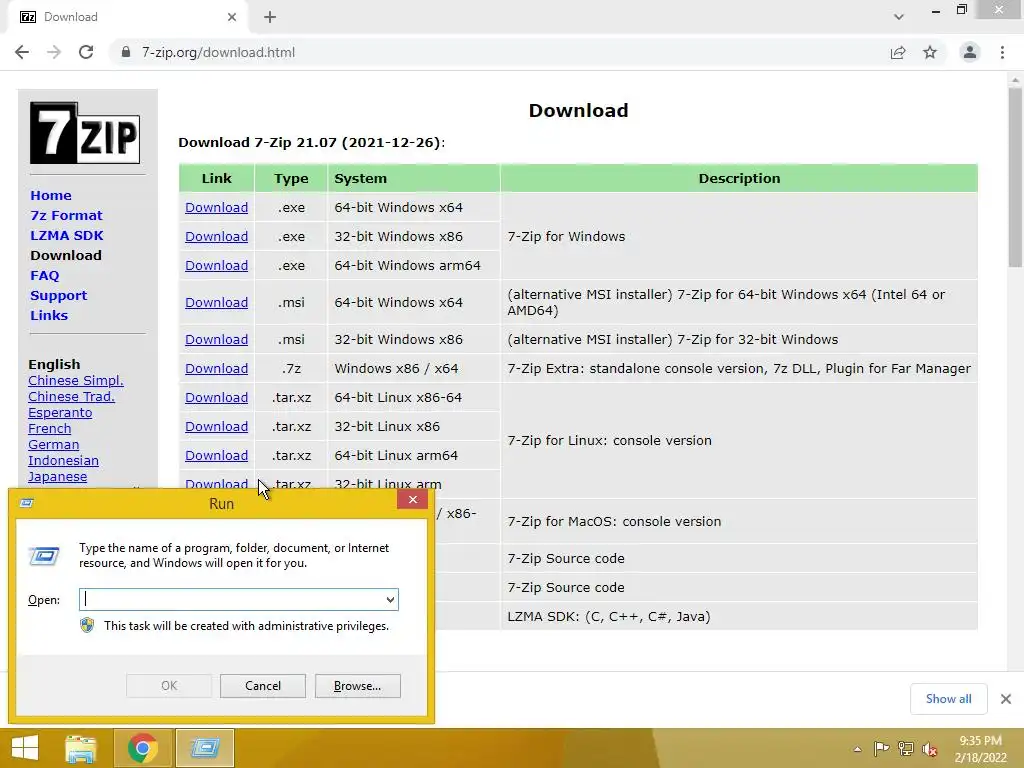The height and width of the screenshot is (768, 1024).
Task: Open the Chrome profile avatar
Action: pos(970,52)
